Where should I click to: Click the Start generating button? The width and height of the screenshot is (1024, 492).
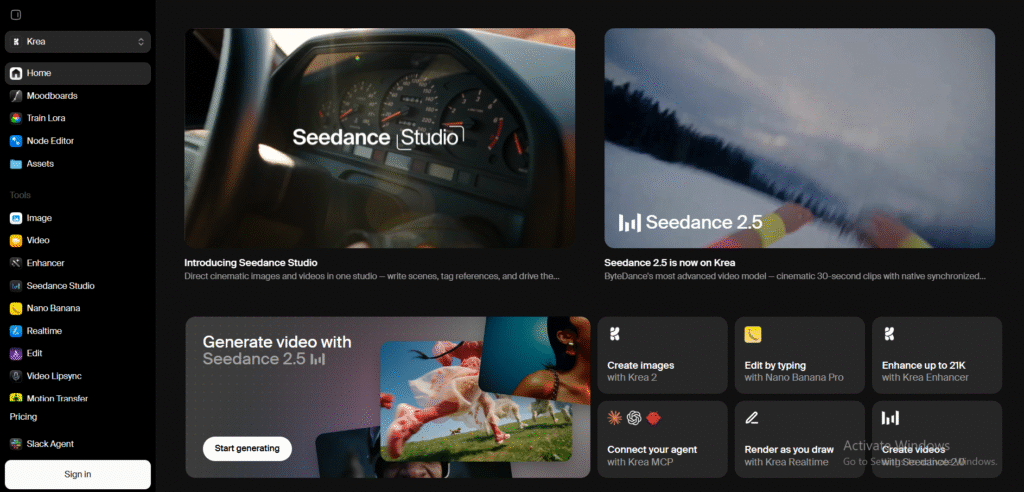point(248,449)
